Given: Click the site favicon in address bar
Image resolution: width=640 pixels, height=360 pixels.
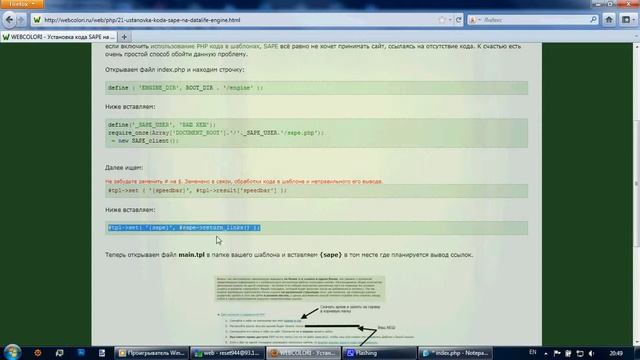Looking at the screenshot, I should (37, 20).
